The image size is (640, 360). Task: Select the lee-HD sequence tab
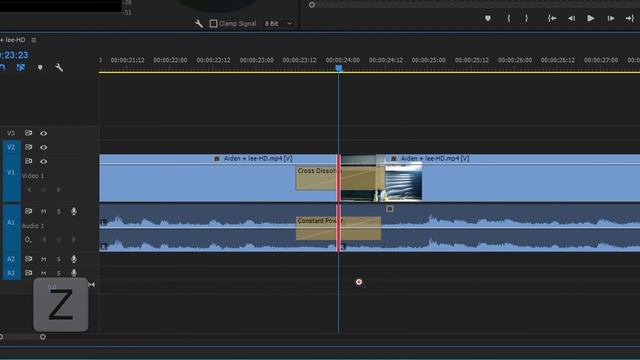click(x=13, y=40)
